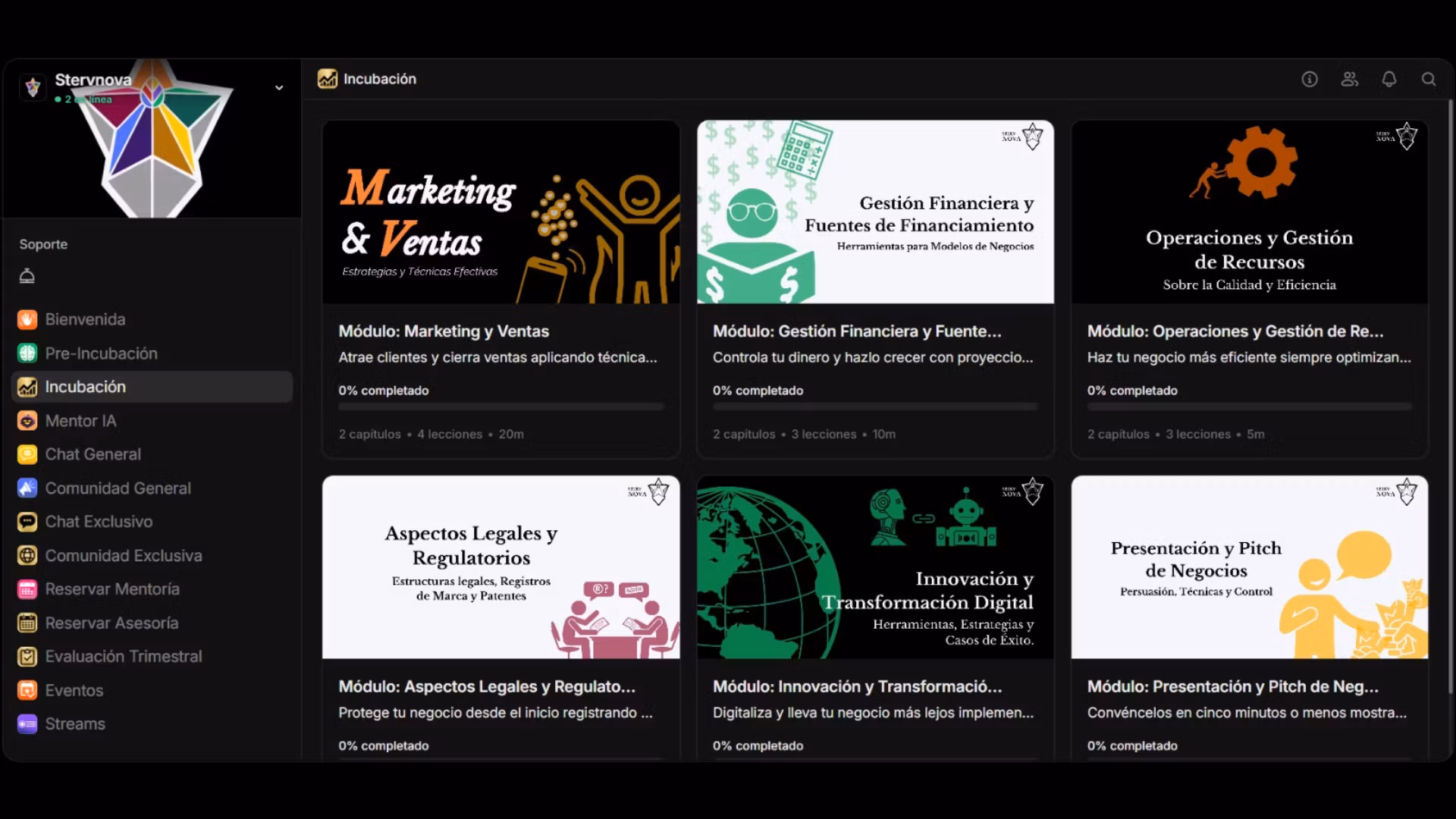Open Reservar Asesoría in sidebar
The width and height of the screenshot is (1456, 819).
152,623
